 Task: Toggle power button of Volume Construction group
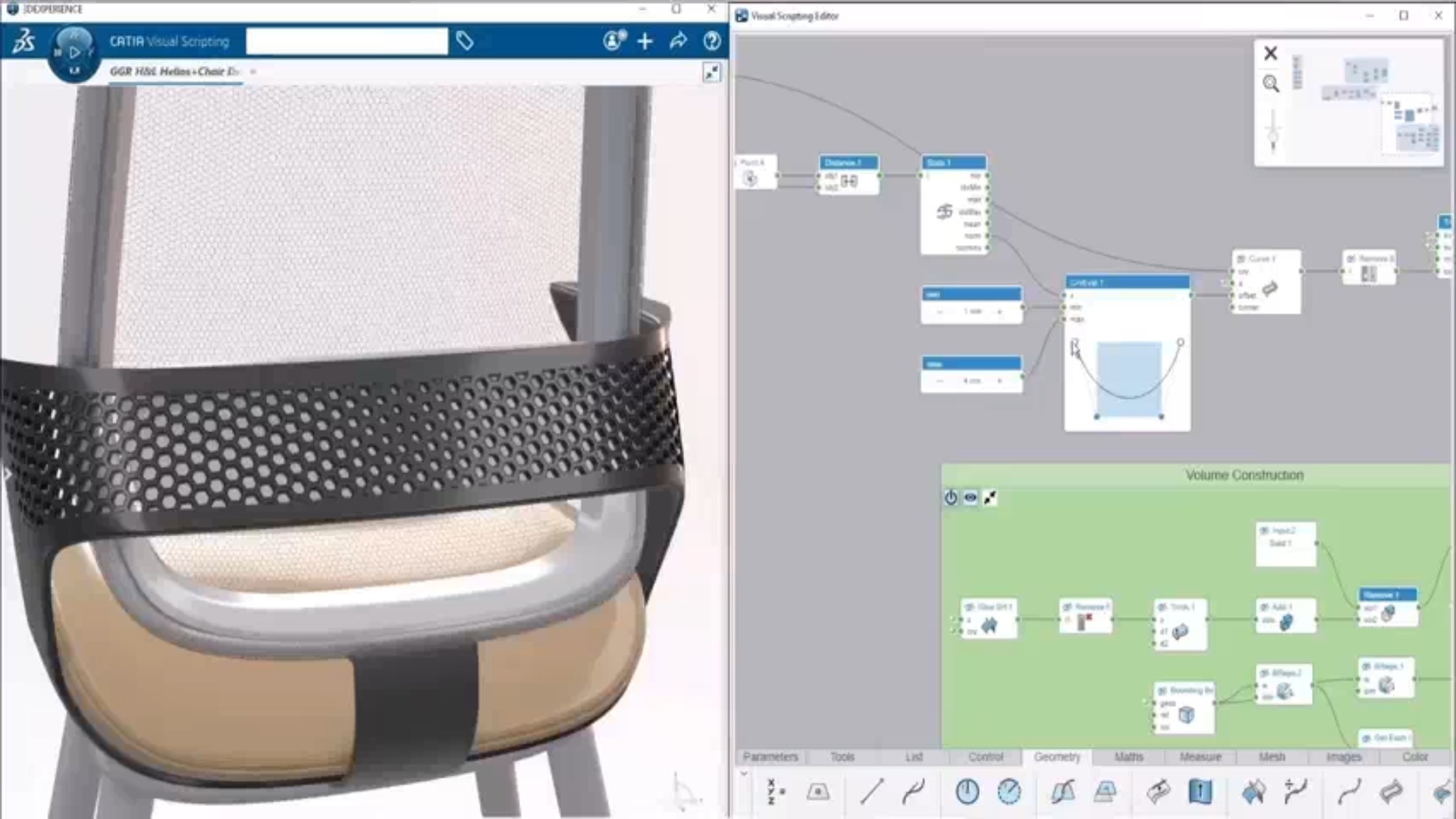pyautogui.click(x=950, y=497)
